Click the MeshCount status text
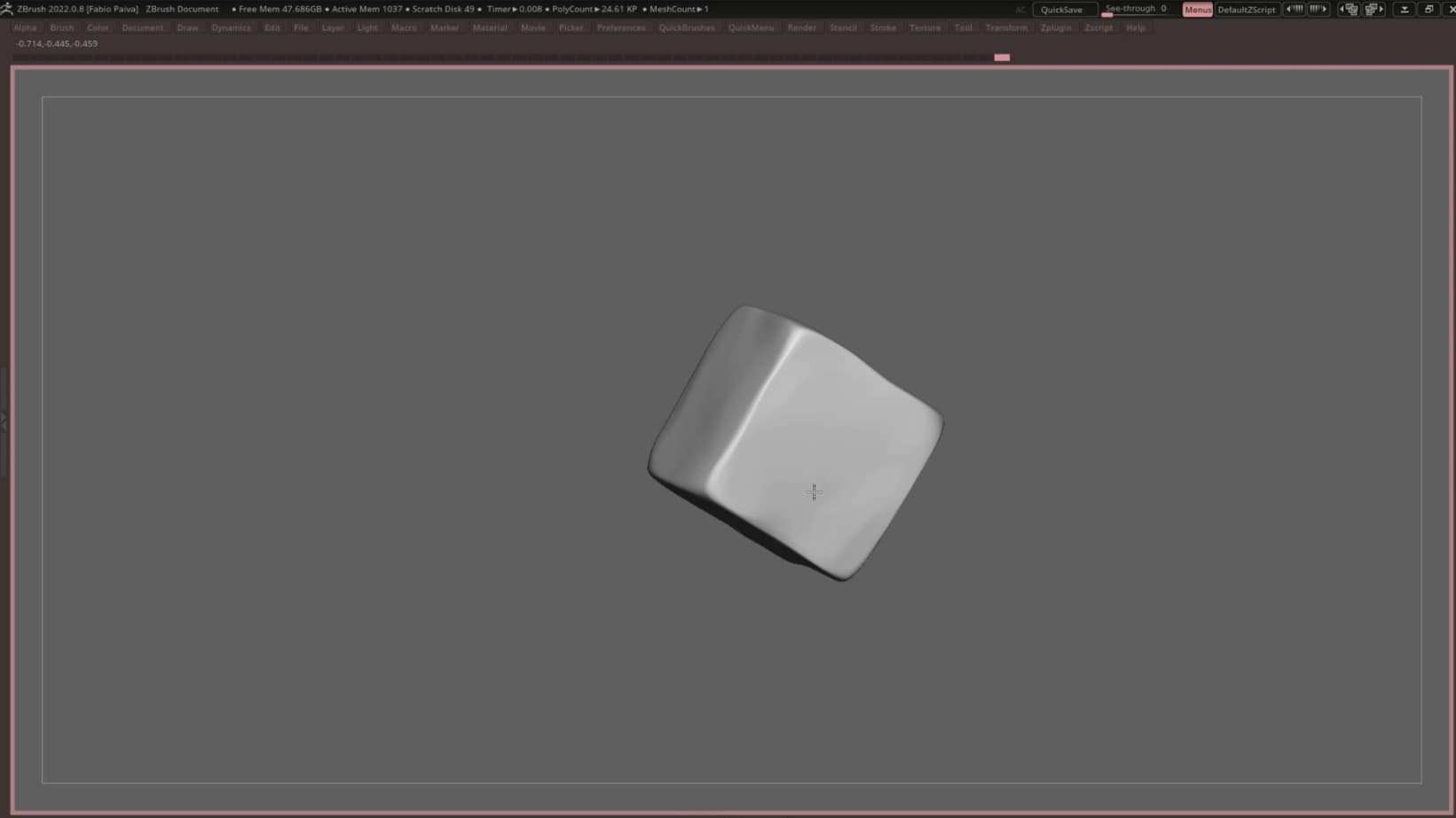1456x818 pixels. click(x=679, y=9)
